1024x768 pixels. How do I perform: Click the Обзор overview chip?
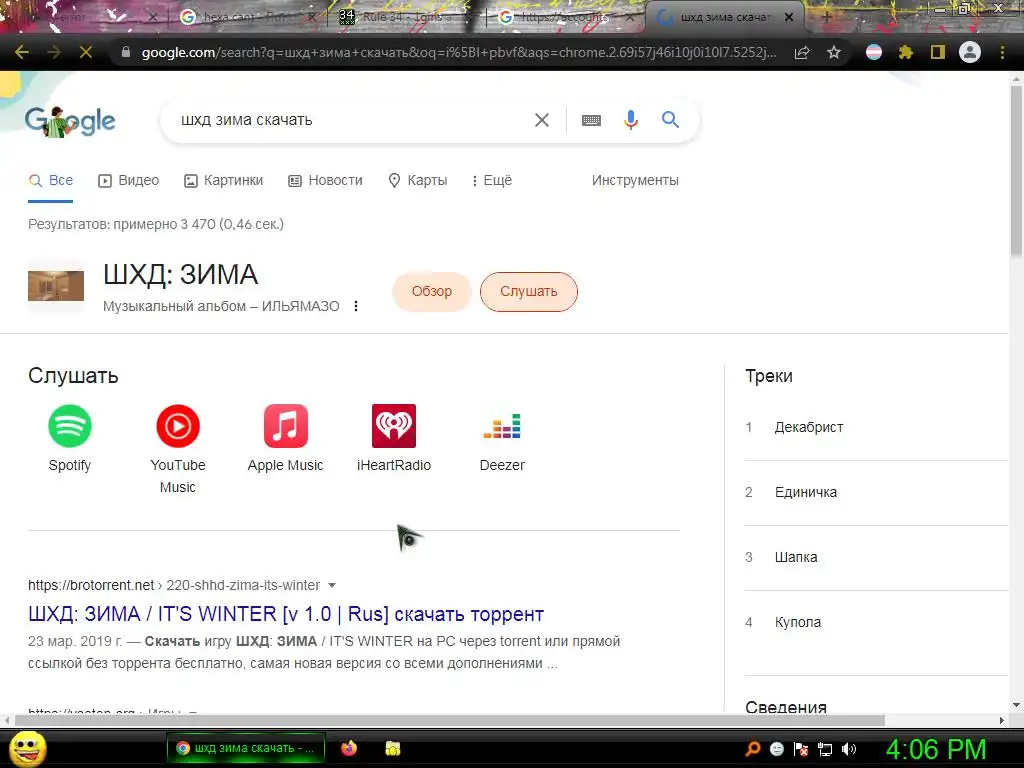point(432,291)
